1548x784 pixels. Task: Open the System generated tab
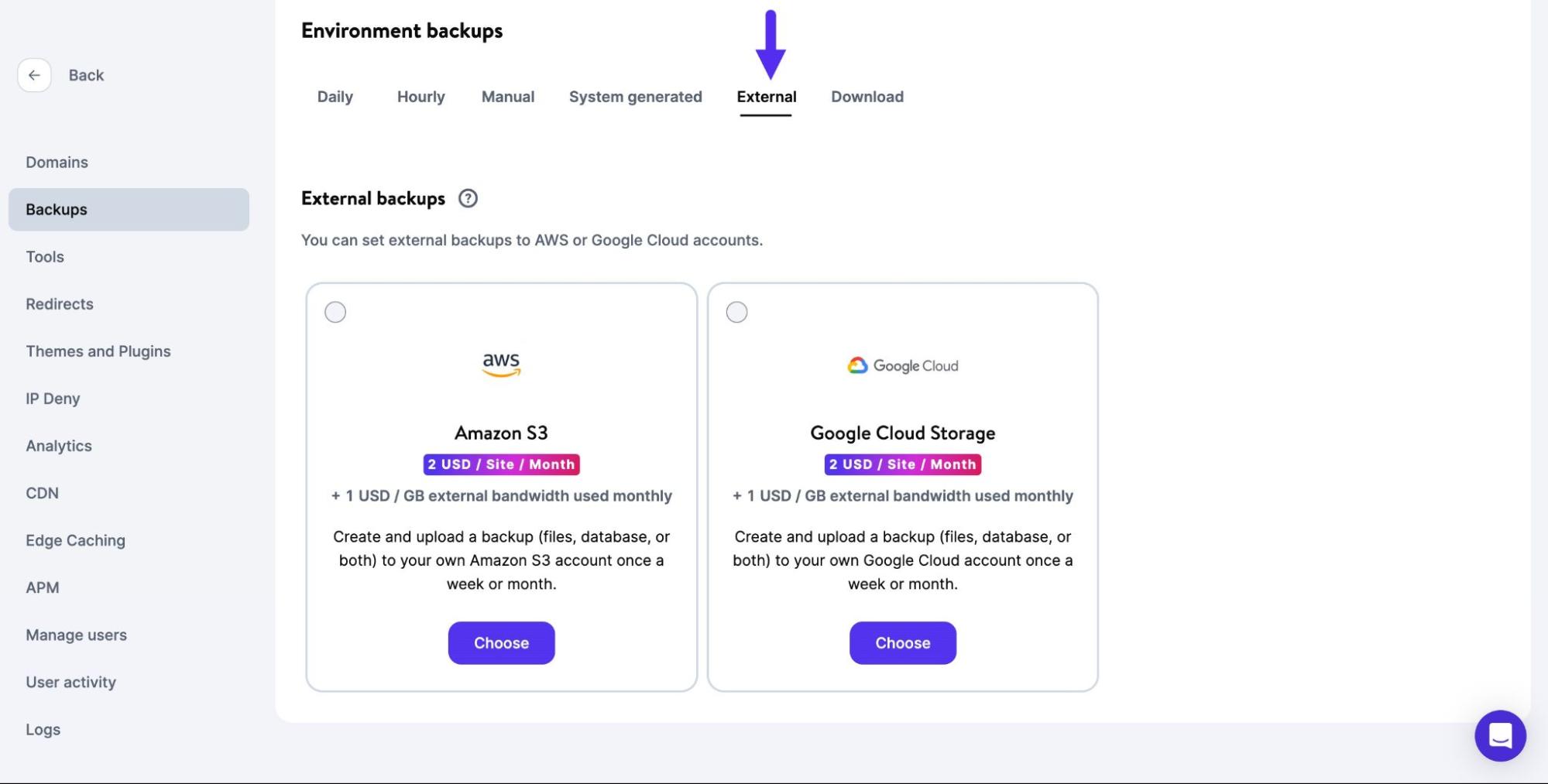635,97
